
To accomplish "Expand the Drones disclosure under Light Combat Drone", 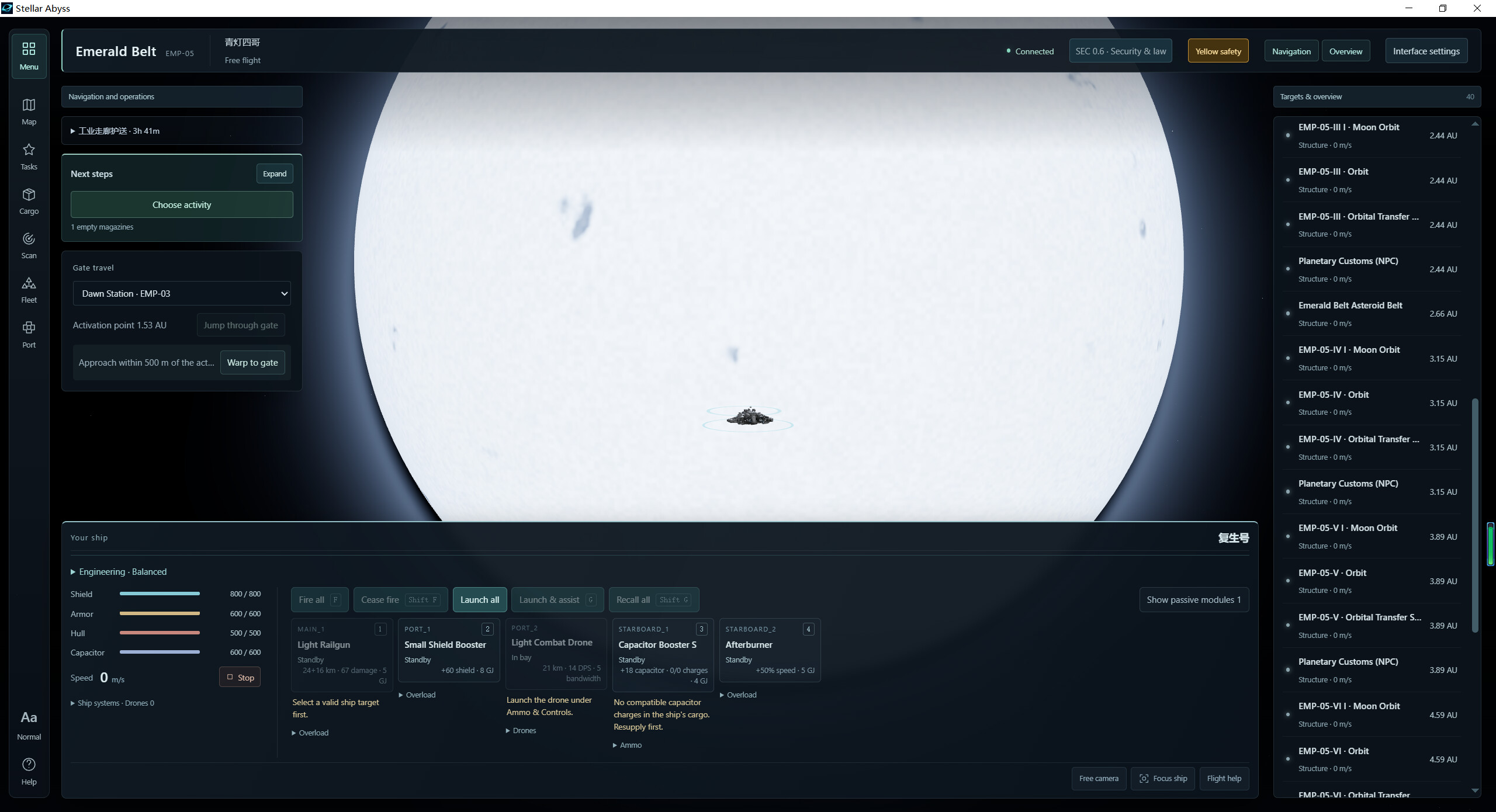I will [521, 731].
